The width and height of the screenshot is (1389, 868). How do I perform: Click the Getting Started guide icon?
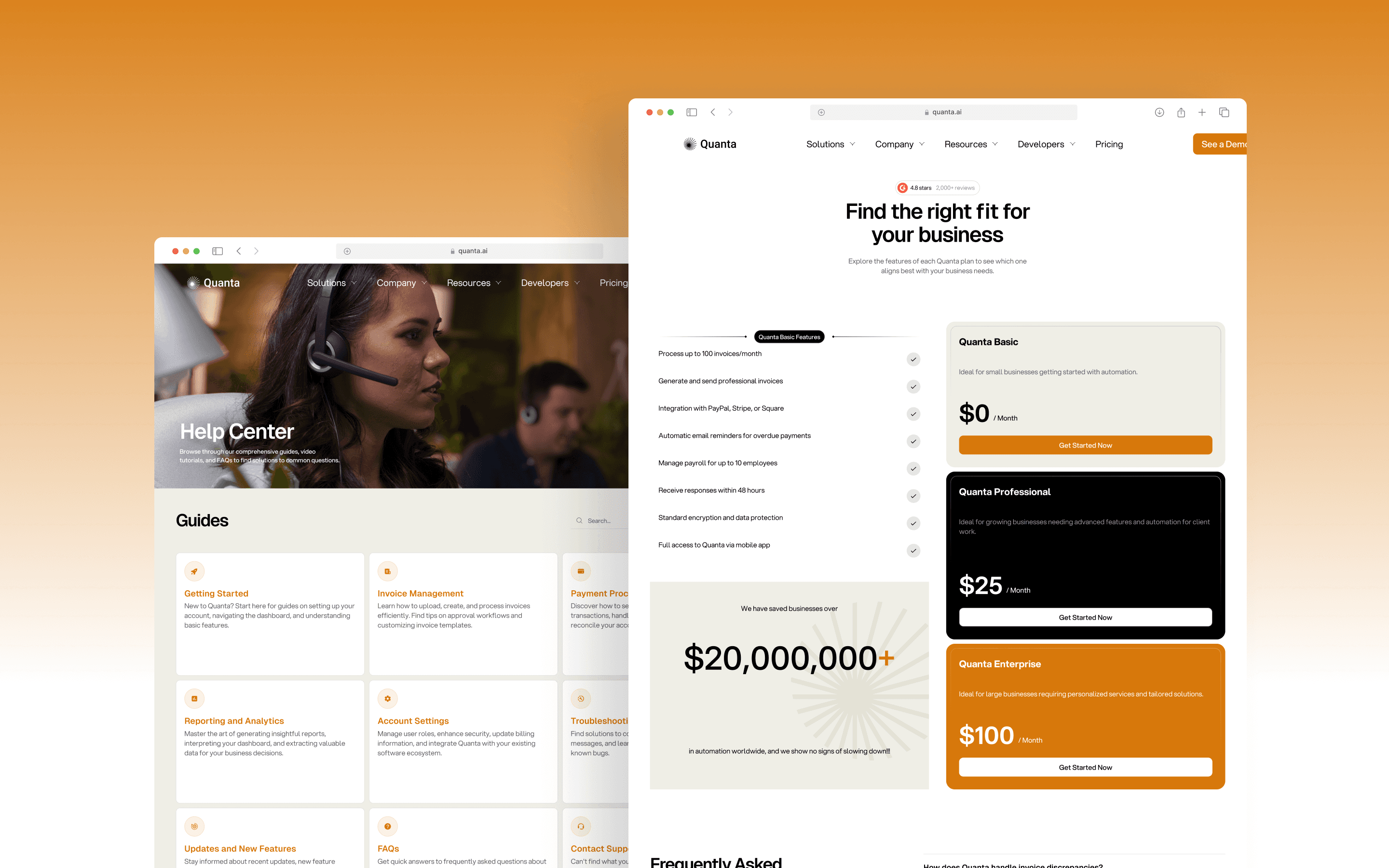(194, 571)
